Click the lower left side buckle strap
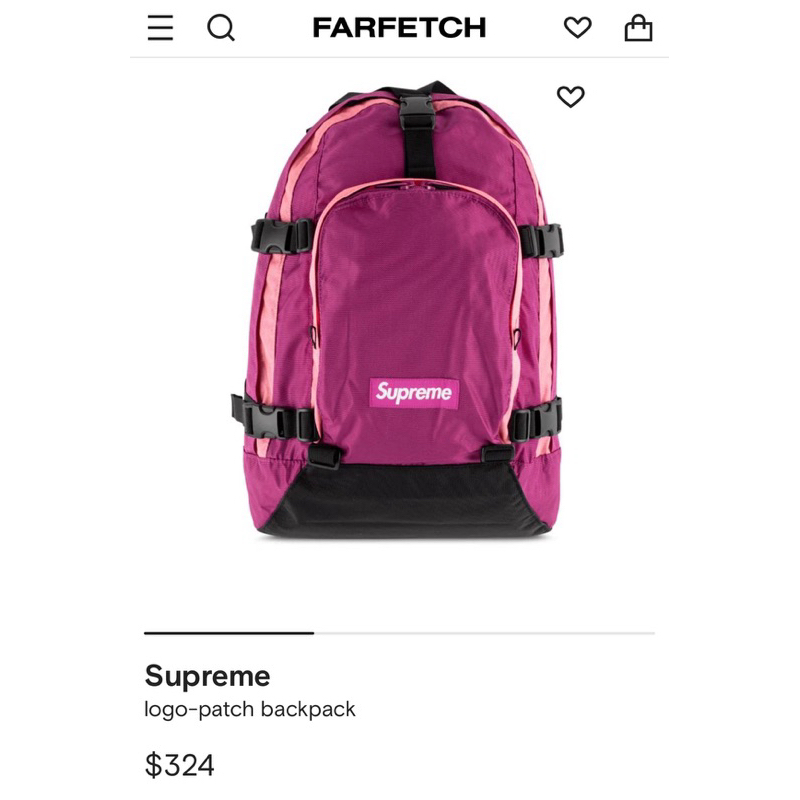The image size is (800, 800). 274,417
